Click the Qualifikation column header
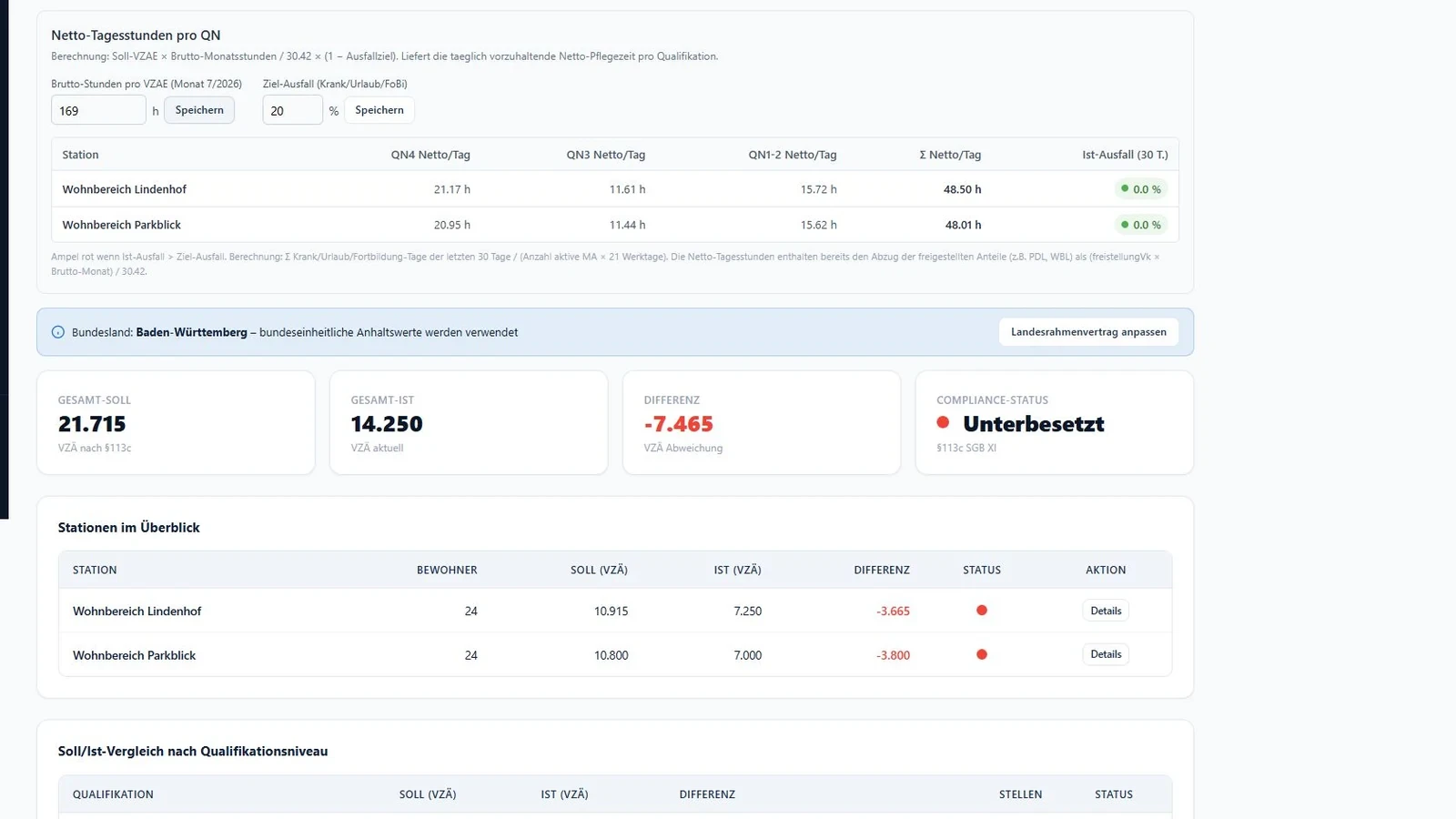This screenshot has height=819, width=1456. click(x=113, y=794)
